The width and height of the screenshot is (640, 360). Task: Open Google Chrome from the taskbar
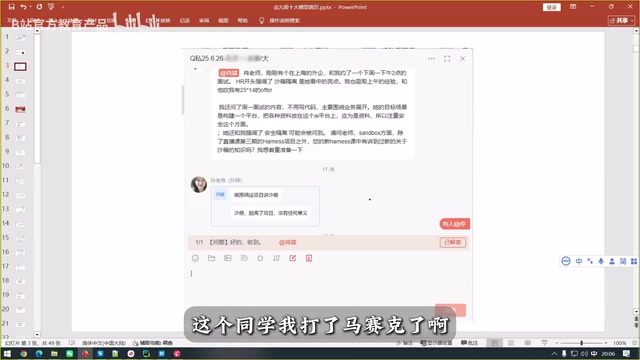pyautogui.click(x=23, y=354)
